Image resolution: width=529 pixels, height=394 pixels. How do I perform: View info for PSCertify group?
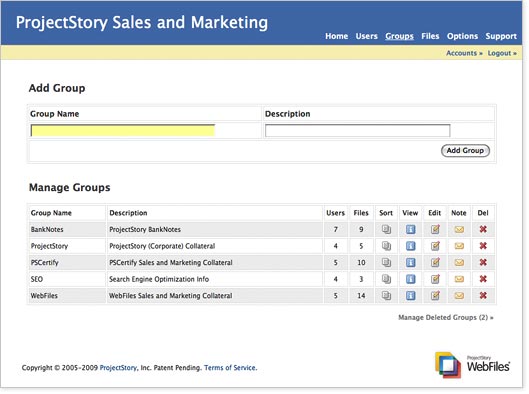pyautogui.click(x=410, y=262)
